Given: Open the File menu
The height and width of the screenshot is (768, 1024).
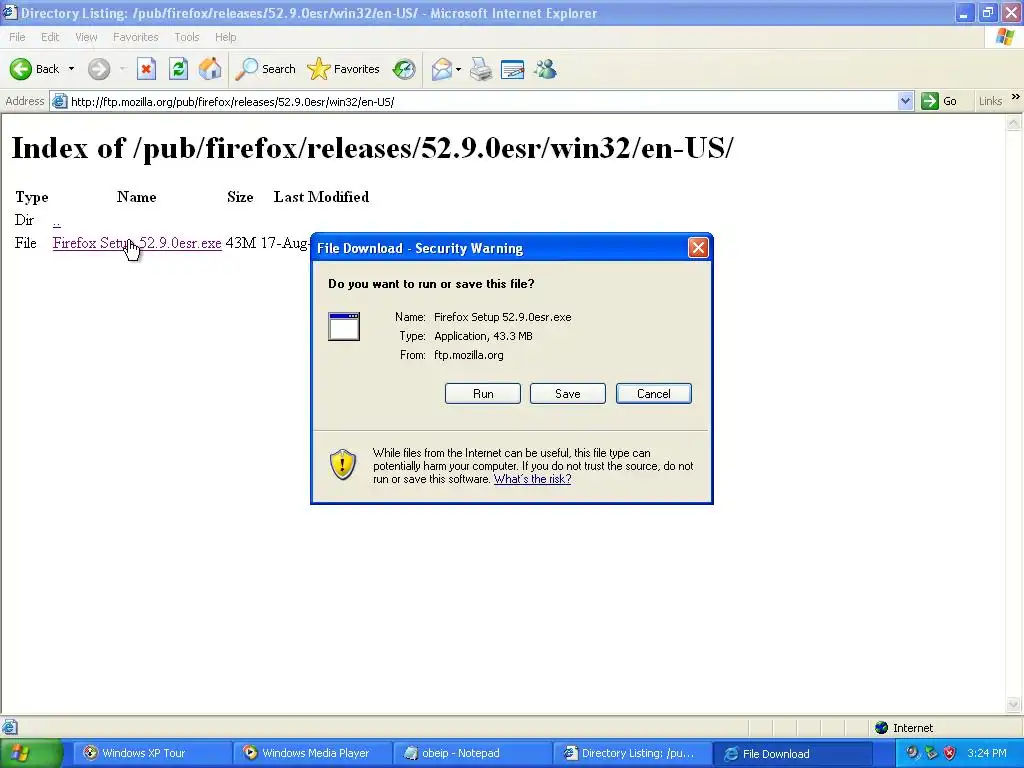Looking at the screenshot, I should (17, 37).
